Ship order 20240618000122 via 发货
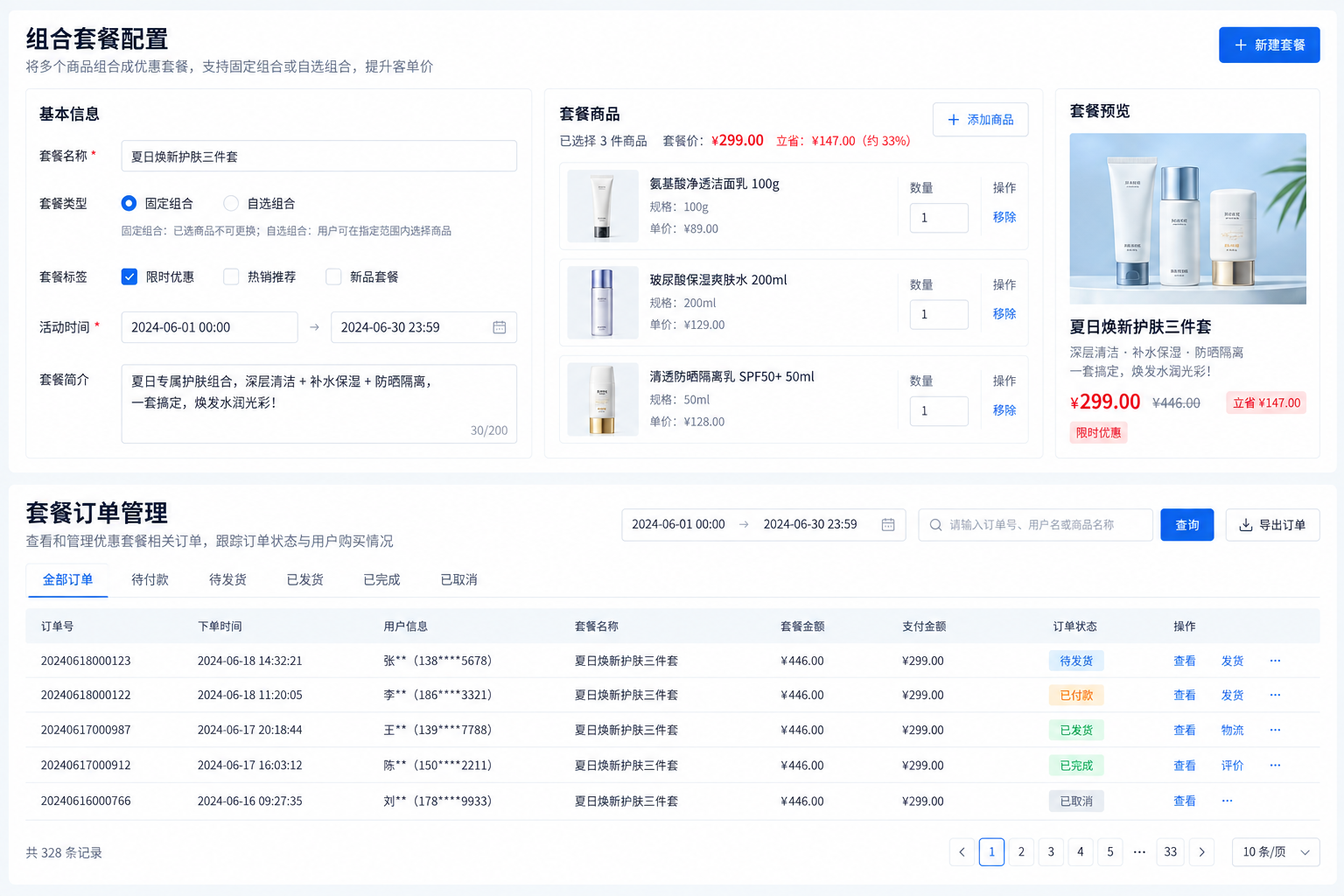 (x=1232, y=695)
